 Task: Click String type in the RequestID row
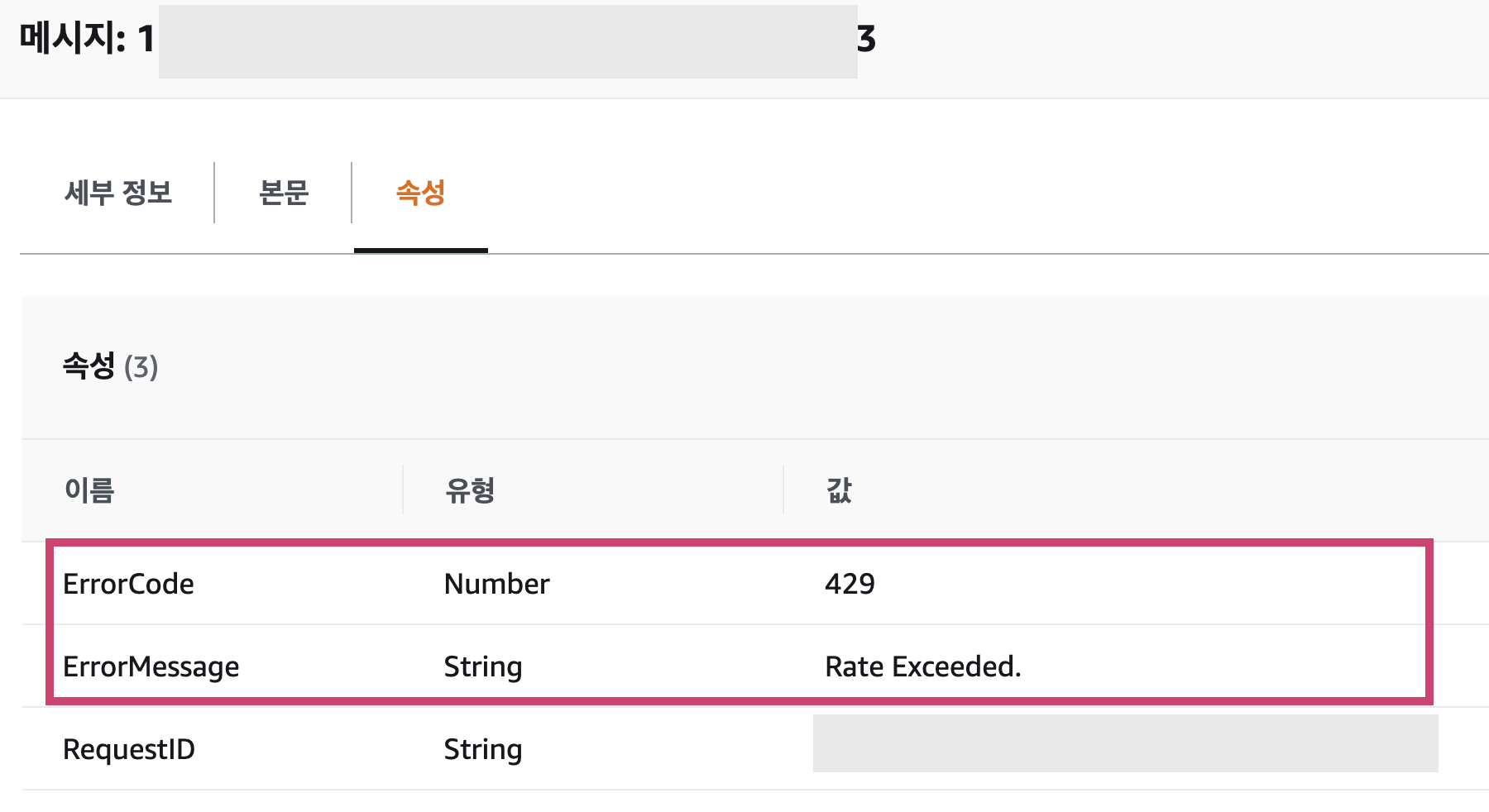click(482, 749)
